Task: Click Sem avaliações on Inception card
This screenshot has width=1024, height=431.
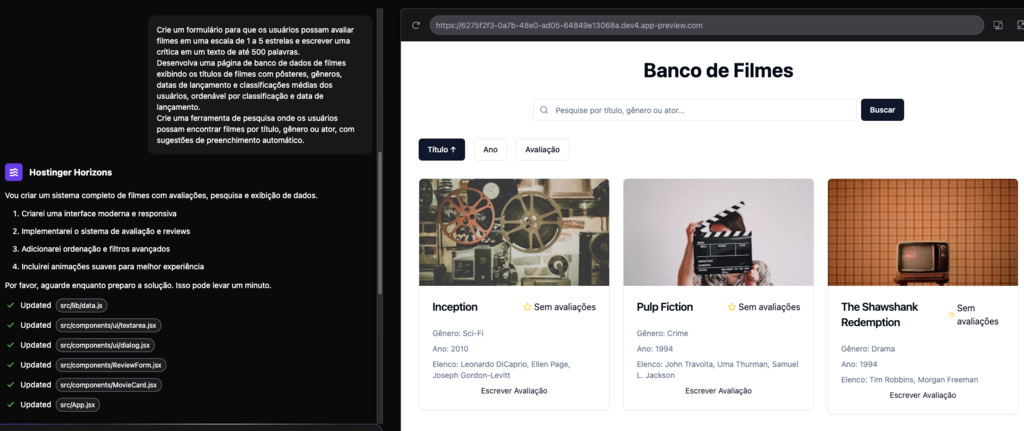Action: click(x=565, y=307)
